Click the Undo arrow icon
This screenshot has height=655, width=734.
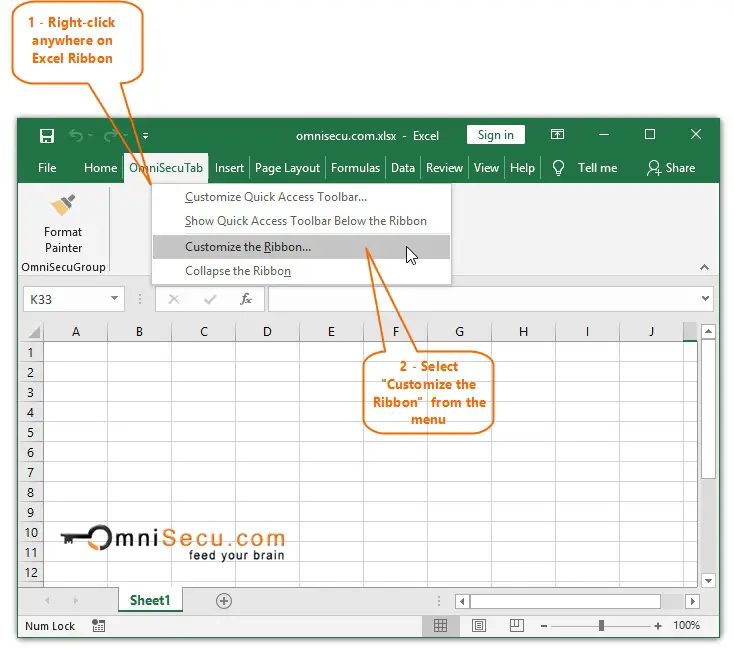point(76,136)
